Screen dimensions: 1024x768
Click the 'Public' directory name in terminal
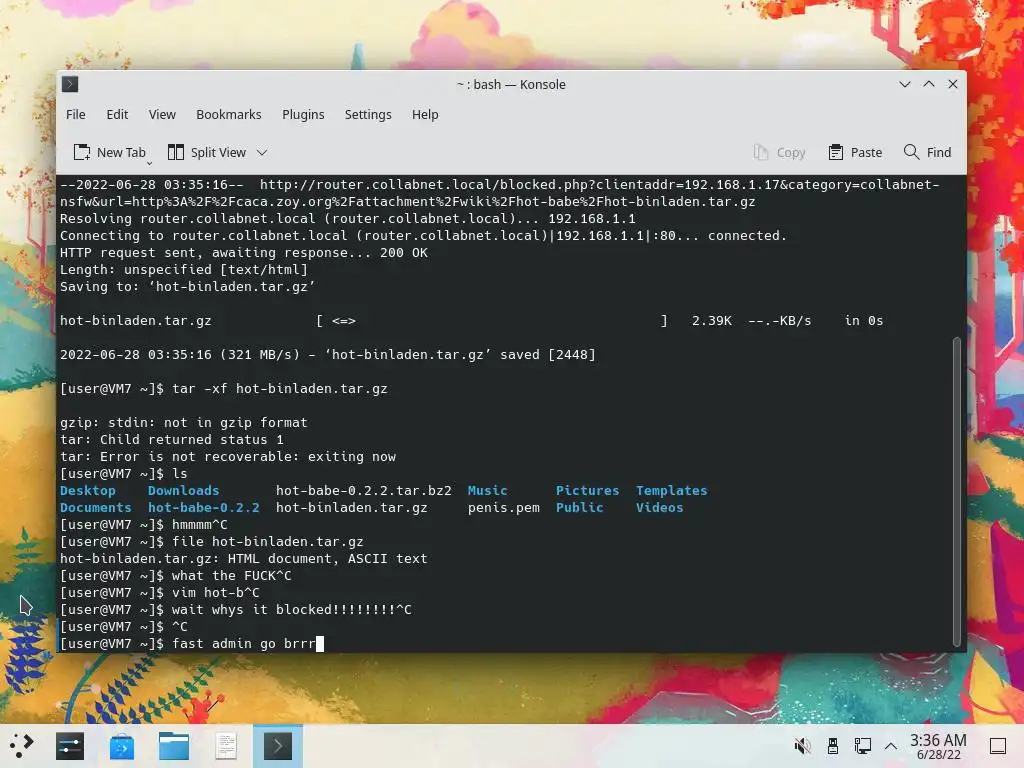coord(579,507)
